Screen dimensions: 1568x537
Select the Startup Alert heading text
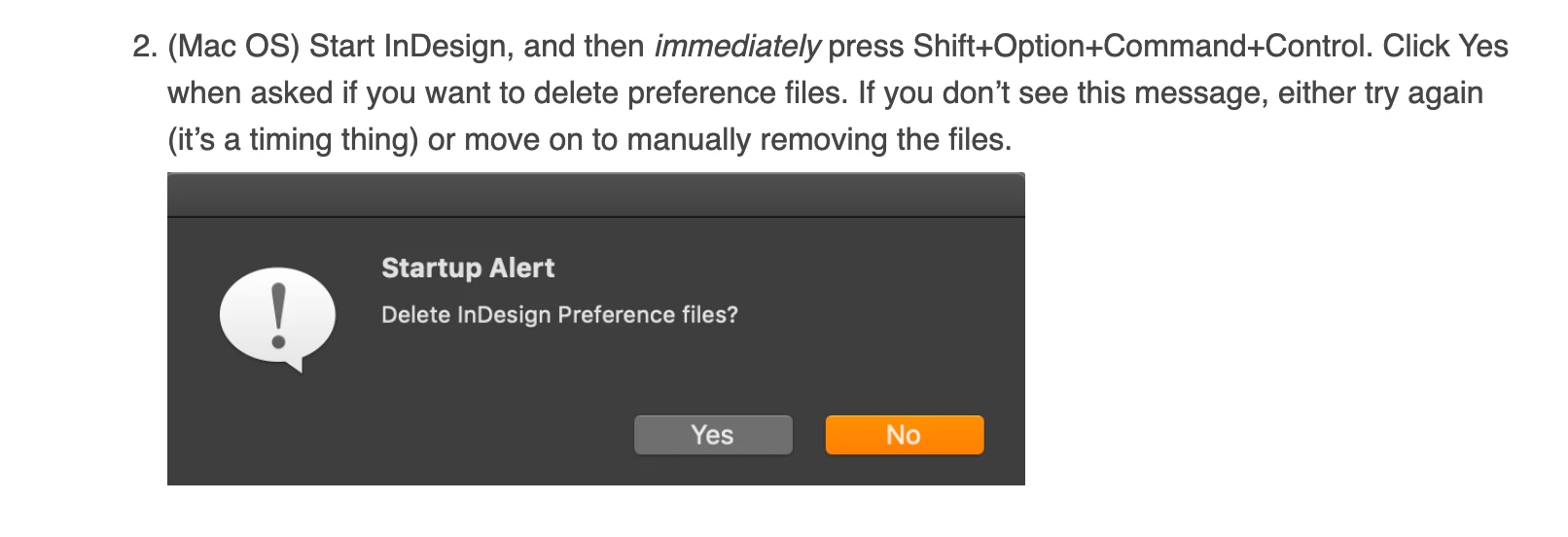pos(468,268)
